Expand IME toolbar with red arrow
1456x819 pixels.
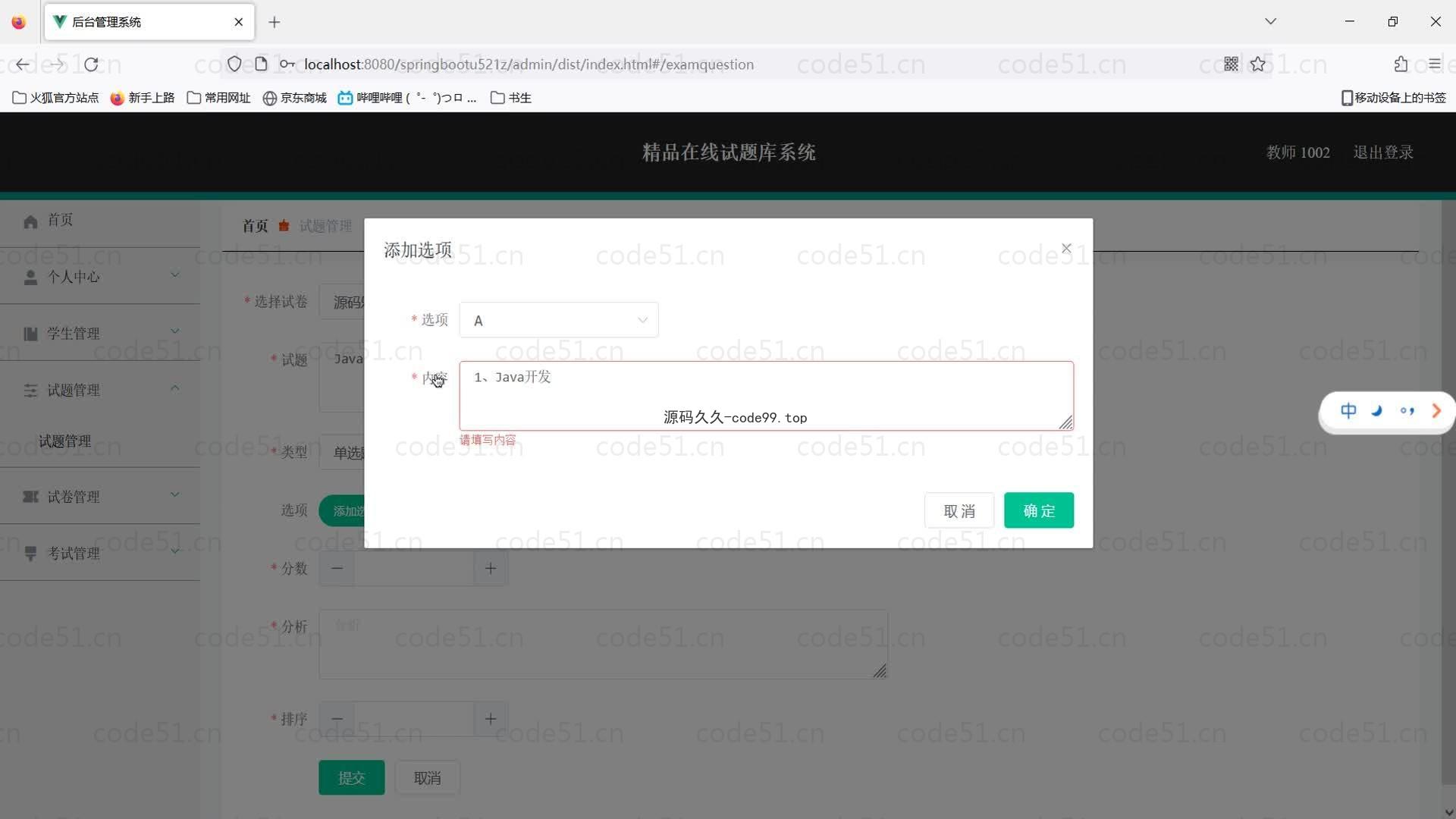tap(1436, 411)
